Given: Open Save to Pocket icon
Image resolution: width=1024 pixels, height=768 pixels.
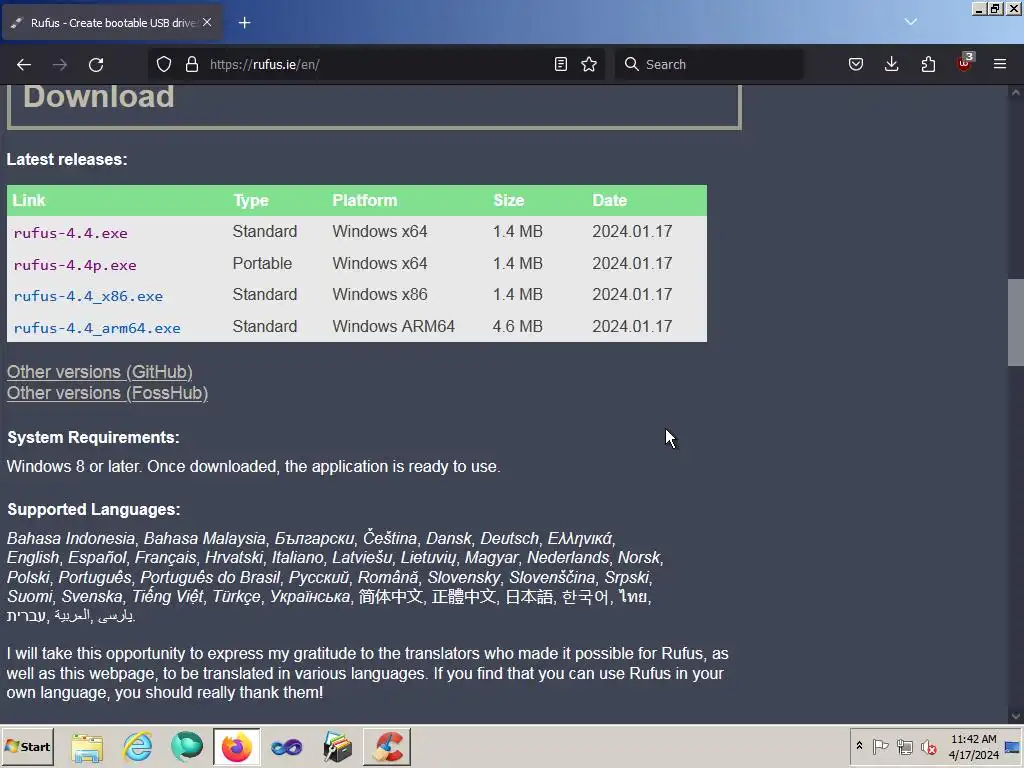Looking at the screenshot, I should coord(856,64).
